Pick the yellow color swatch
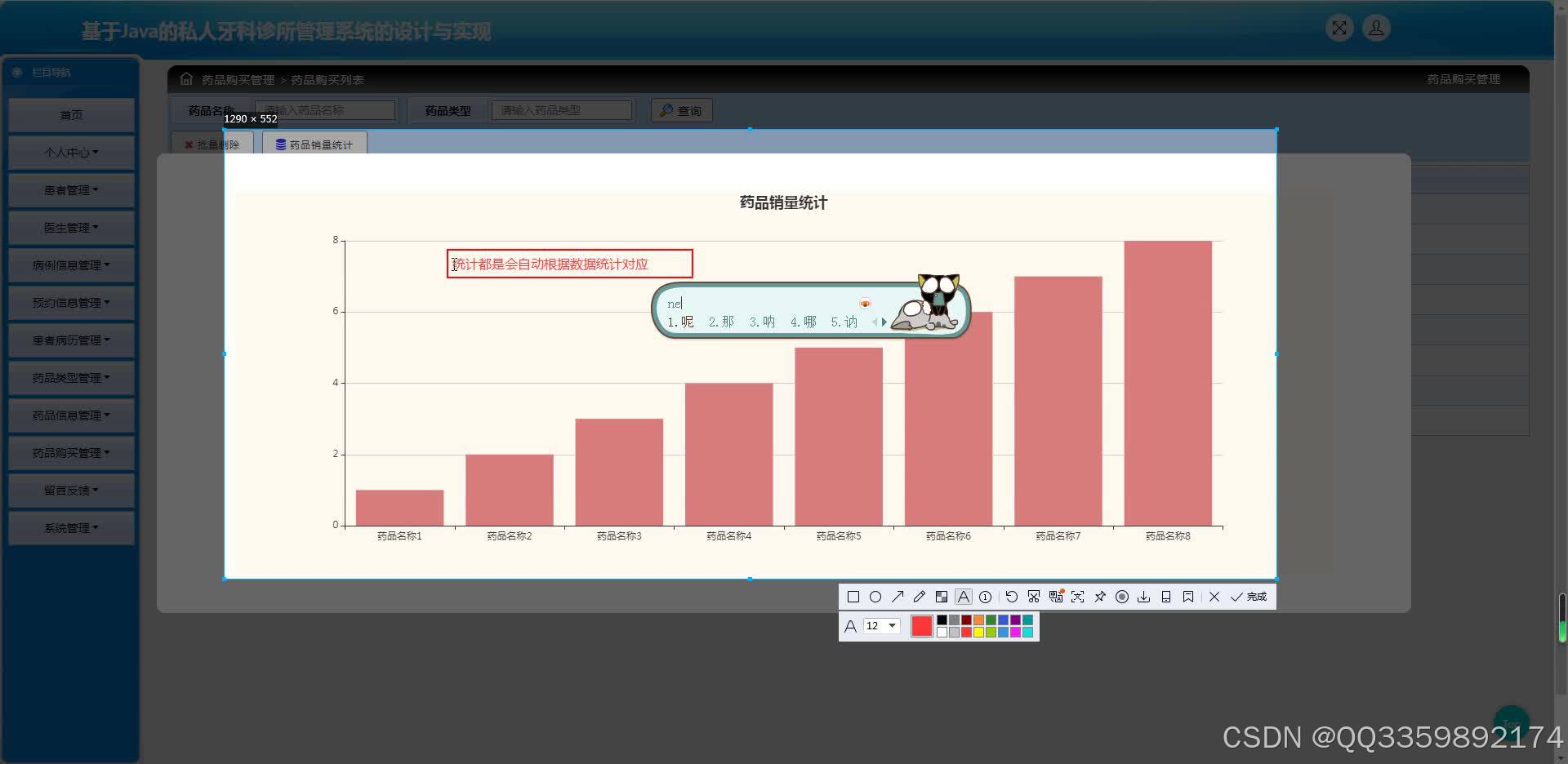The width and height of the screenshot is (1568, 764). pyautogui.click(x=979, y=632)
